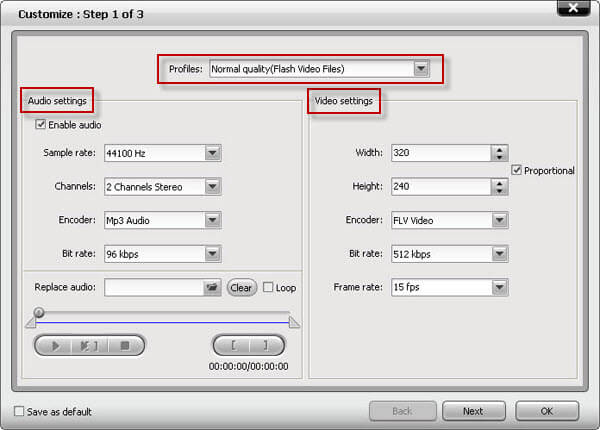The width and height of the screenshot is (600, 430).
Task: Click the OK button
Action: (x=547, y=411)
